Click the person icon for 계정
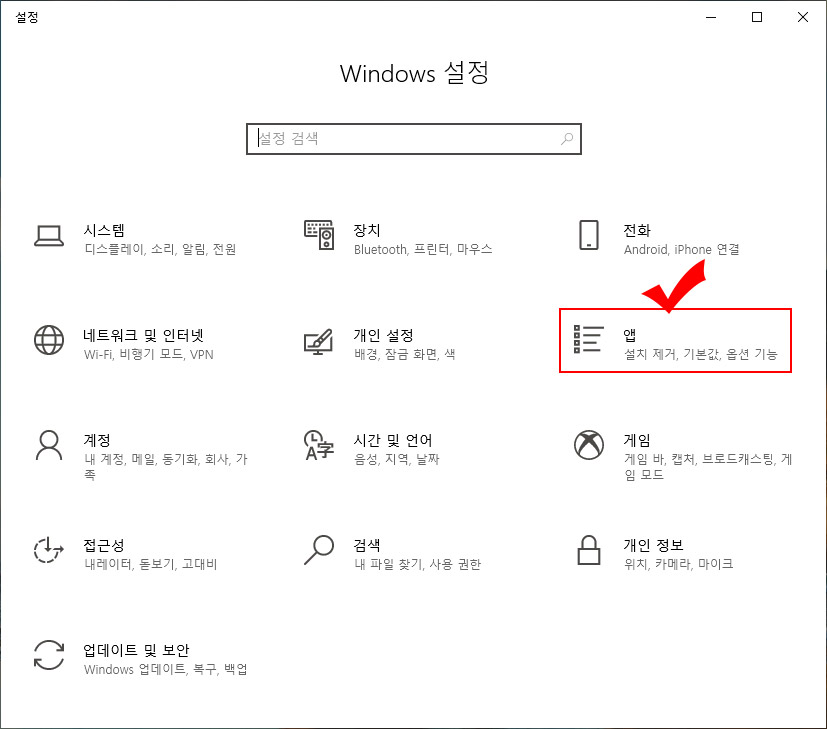Screen dimensions: 827x729 point(49,445)
